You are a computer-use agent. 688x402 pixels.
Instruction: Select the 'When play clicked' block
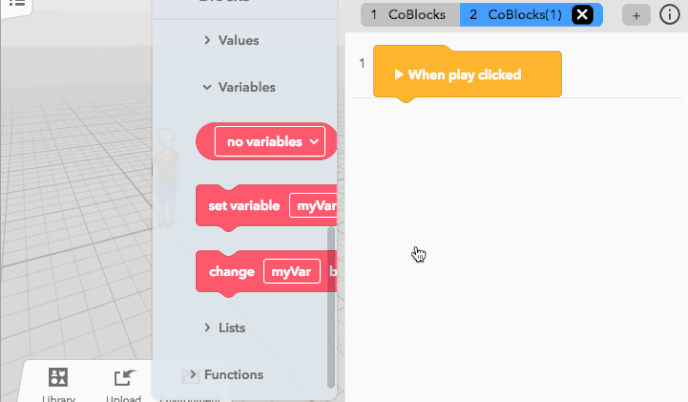tap(467, 74)
